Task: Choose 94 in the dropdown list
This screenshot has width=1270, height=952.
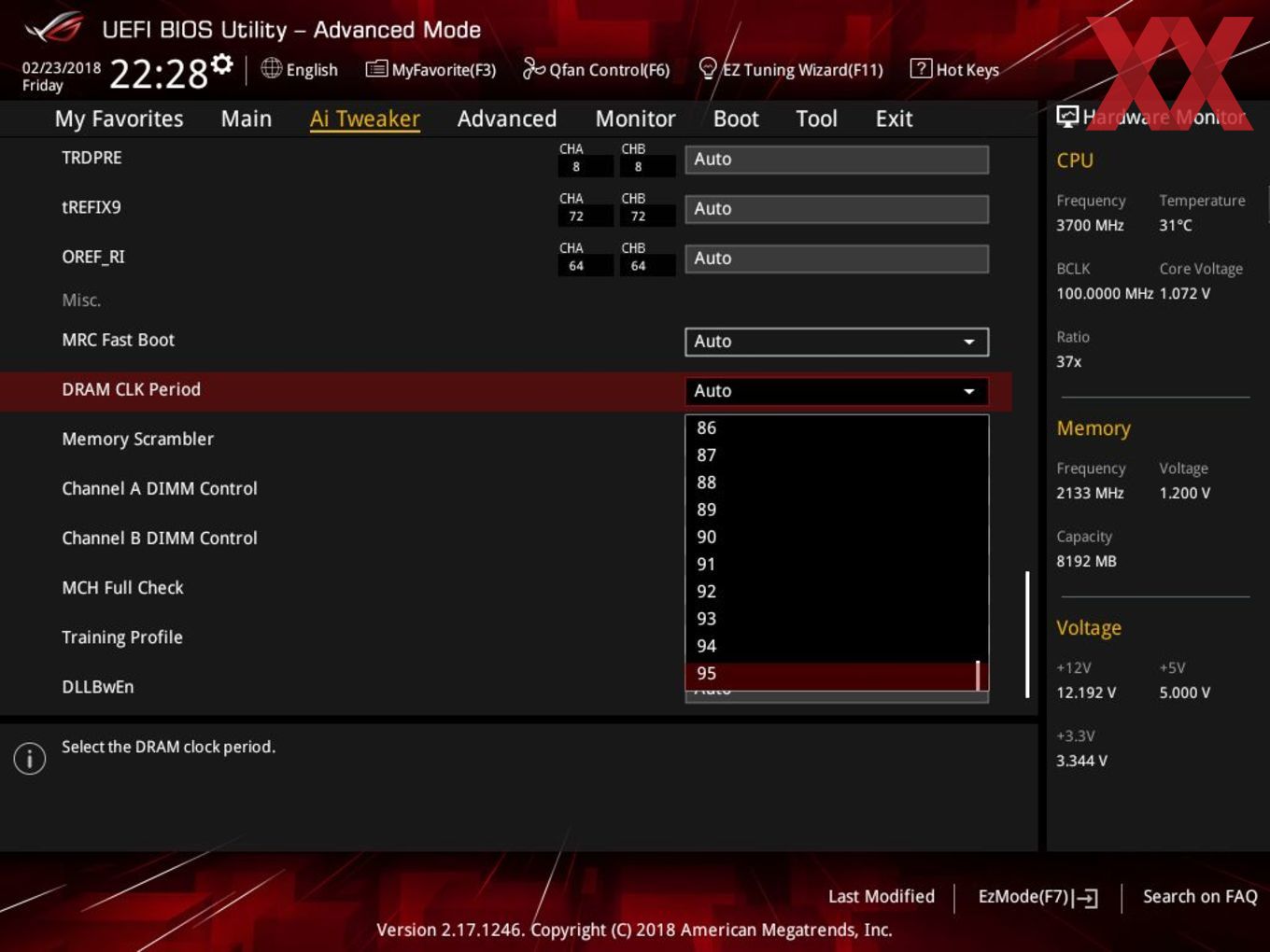Action: tap(837, 646)
